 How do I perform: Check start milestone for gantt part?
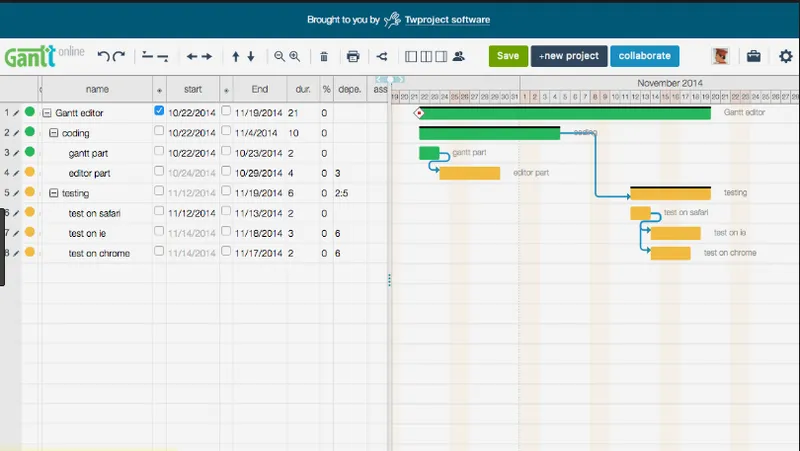pyautogui.click(x=159, y=151)
